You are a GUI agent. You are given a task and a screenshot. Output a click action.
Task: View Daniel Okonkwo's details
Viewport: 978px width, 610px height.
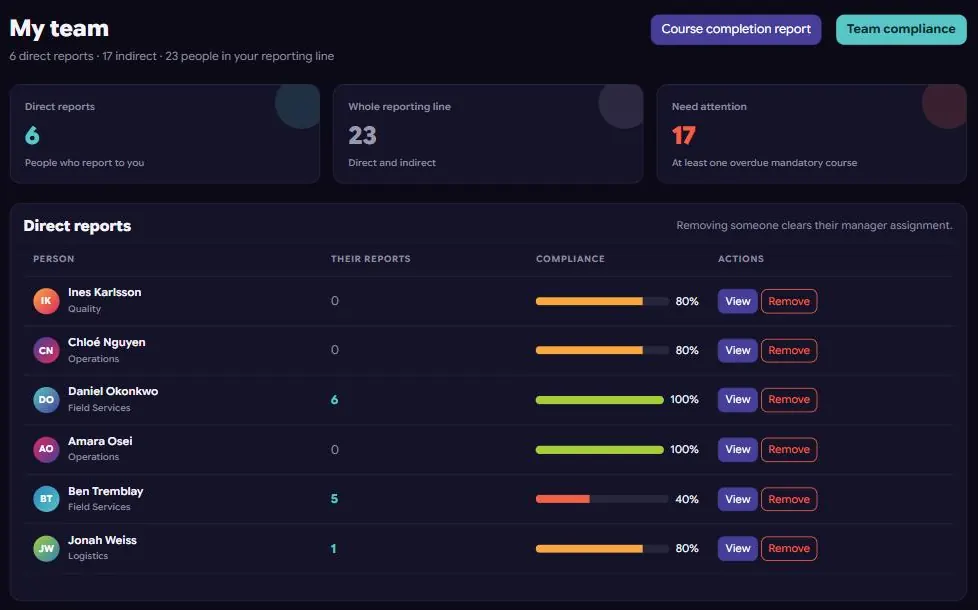point(737,400)
